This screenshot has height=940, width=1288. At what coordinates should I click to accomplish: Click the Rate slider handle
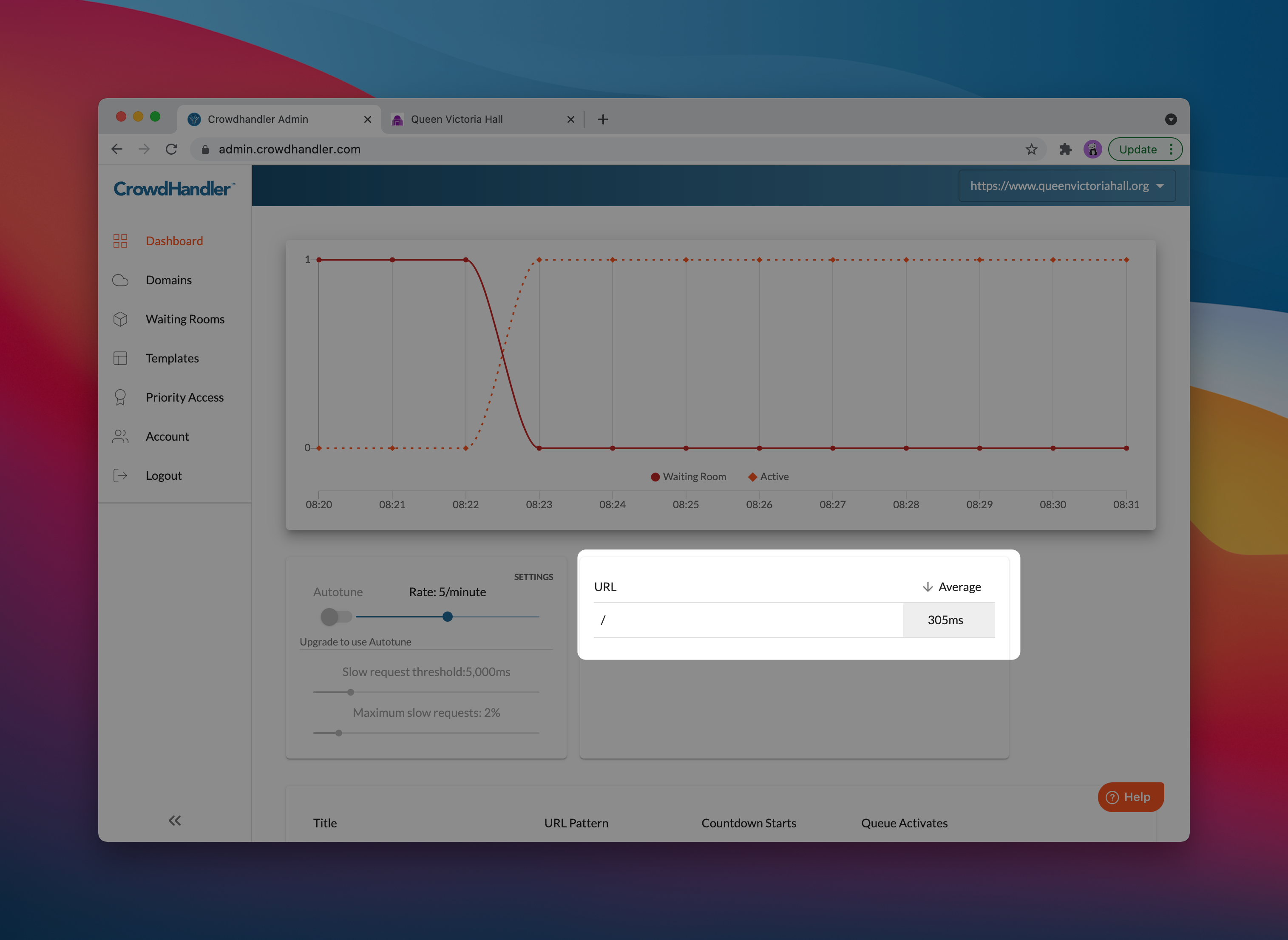447,616
